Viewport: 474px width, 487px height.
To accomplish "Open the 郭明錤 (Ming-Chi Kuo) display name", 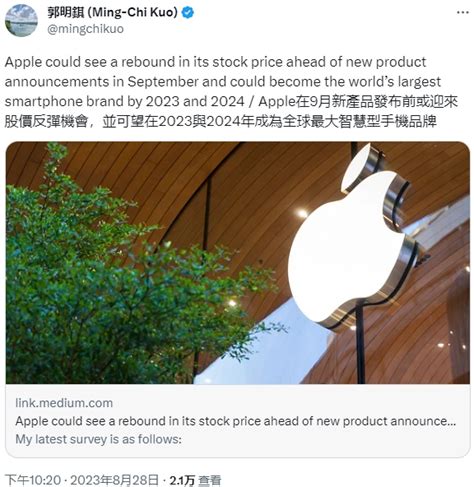I will [x=112, y=13].
